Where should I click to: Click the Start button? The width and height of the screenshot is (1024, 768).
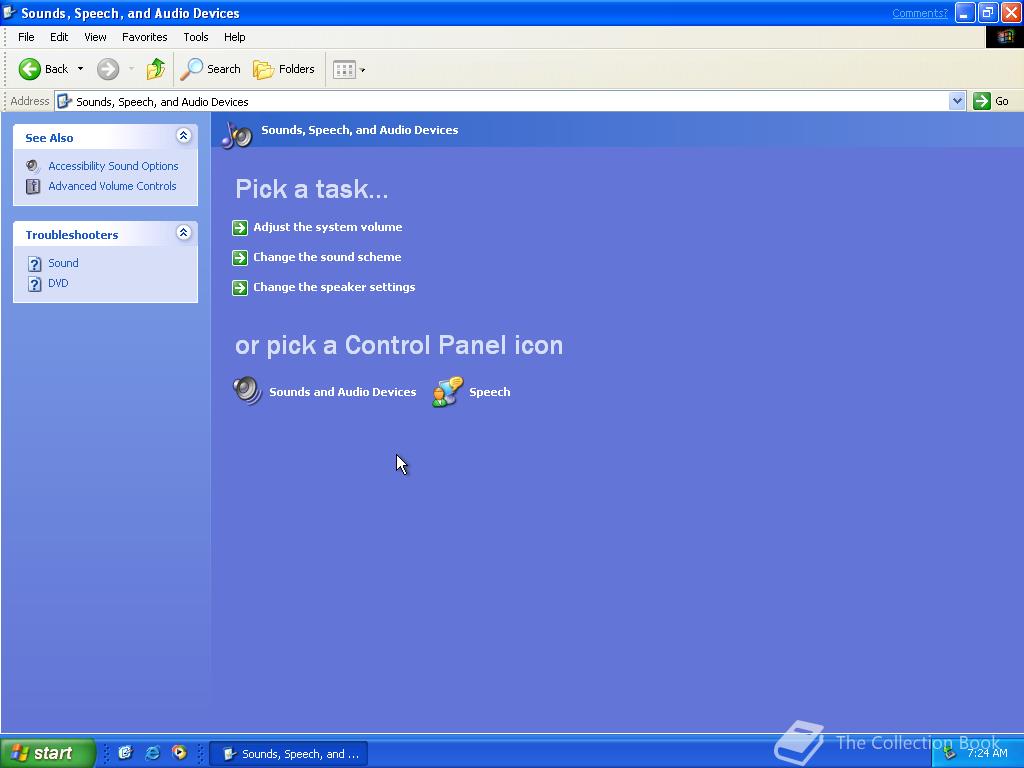47,753
